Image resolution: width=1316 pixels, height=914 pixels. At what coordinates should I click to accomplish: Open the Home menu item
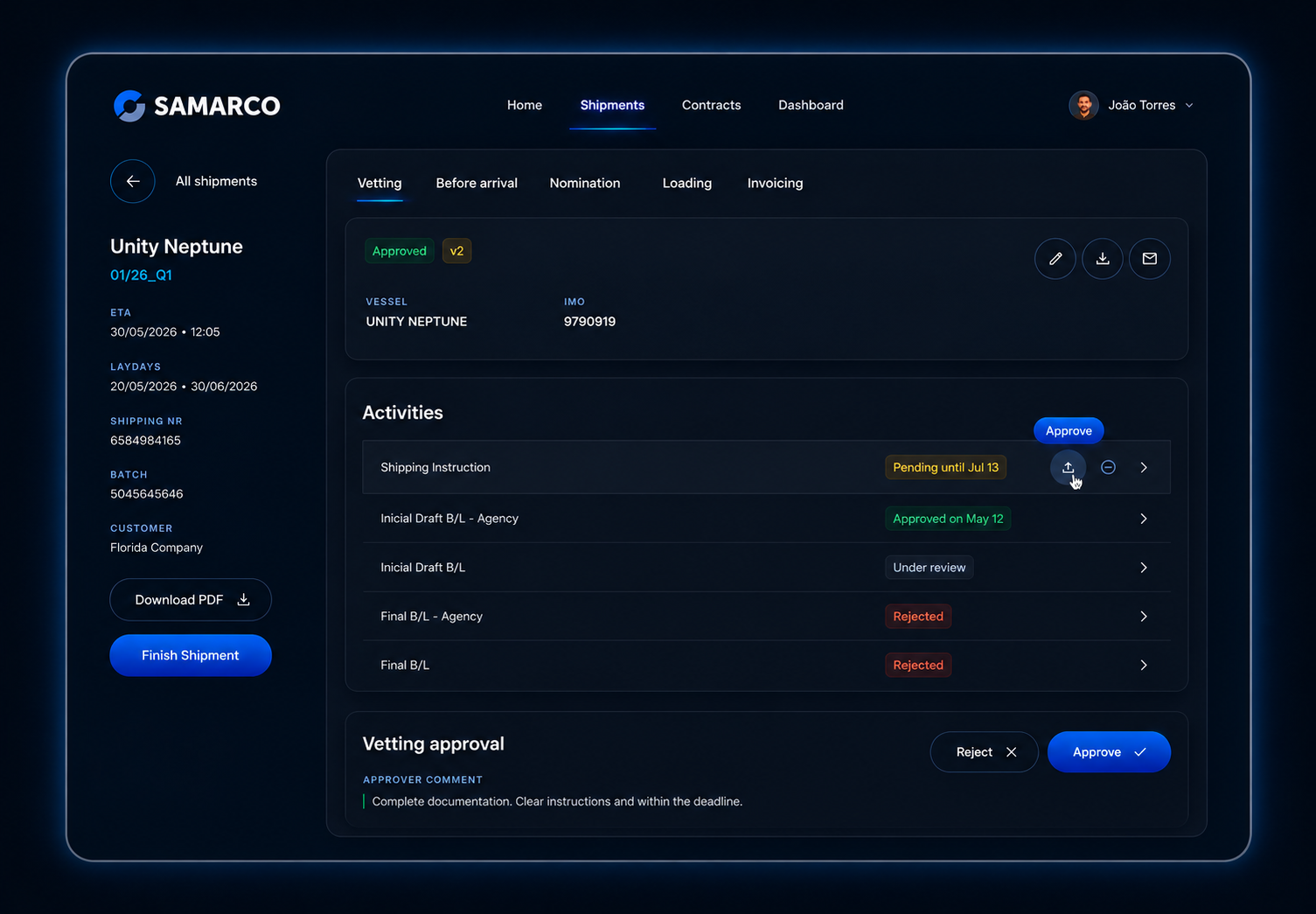pyautogui.click(x=525, y=105)
